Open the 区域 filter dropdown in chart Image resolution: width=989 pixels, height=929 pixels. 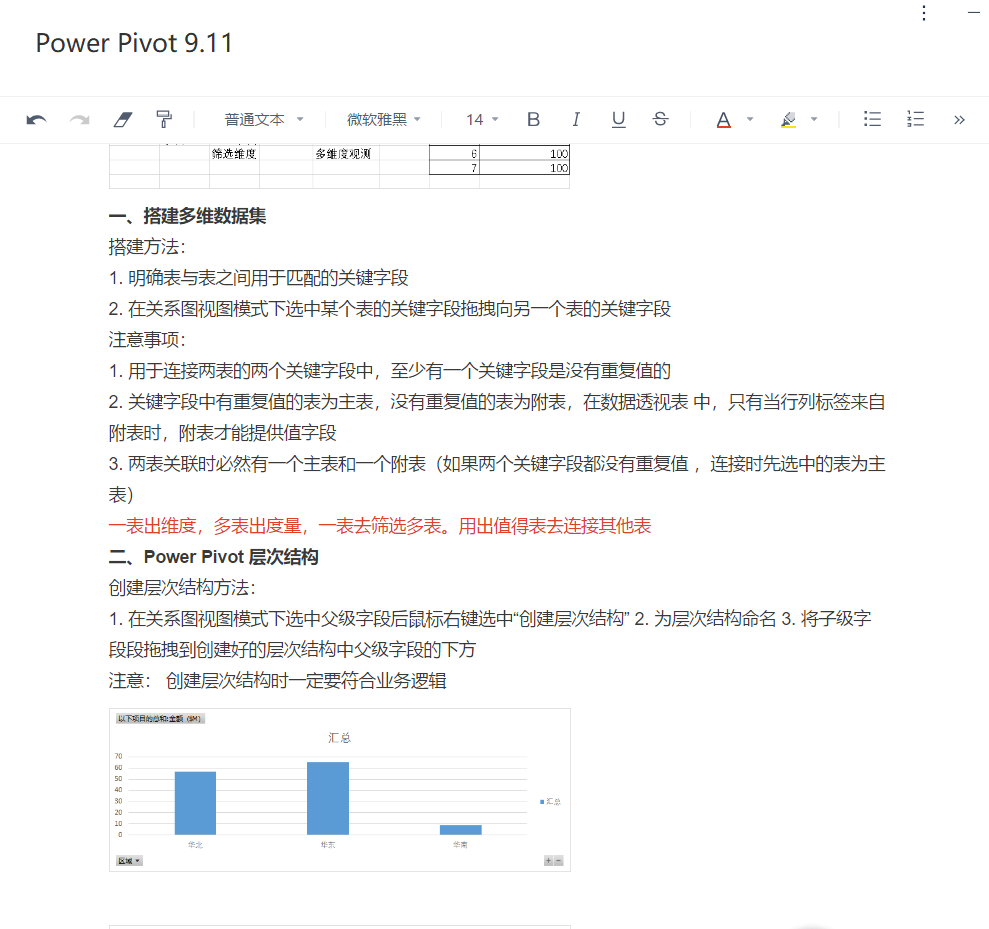pyautogui.click(x=129, y=861)
